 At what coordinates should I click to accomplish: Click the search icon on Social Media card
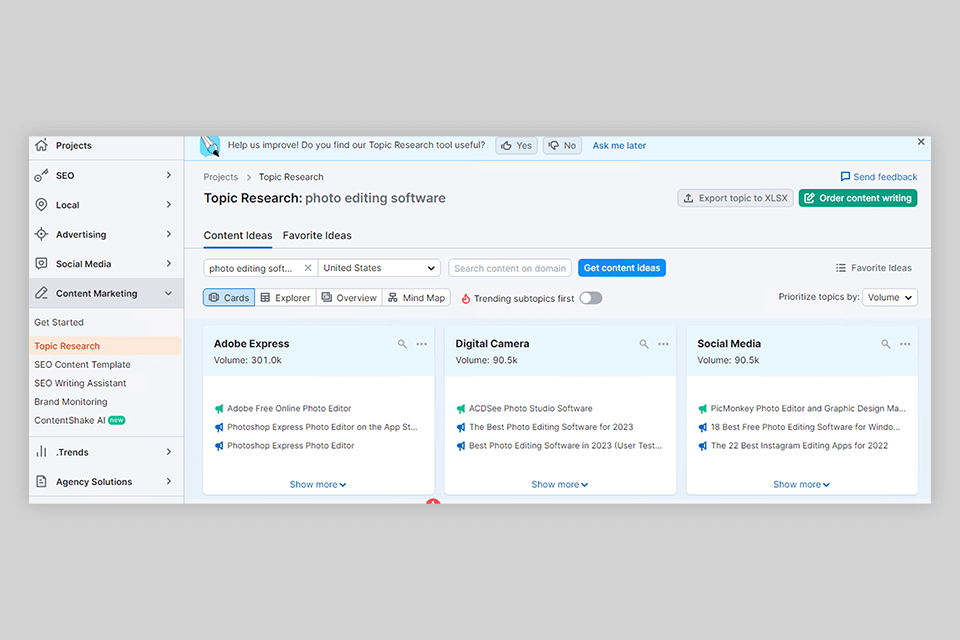(886, 344)
